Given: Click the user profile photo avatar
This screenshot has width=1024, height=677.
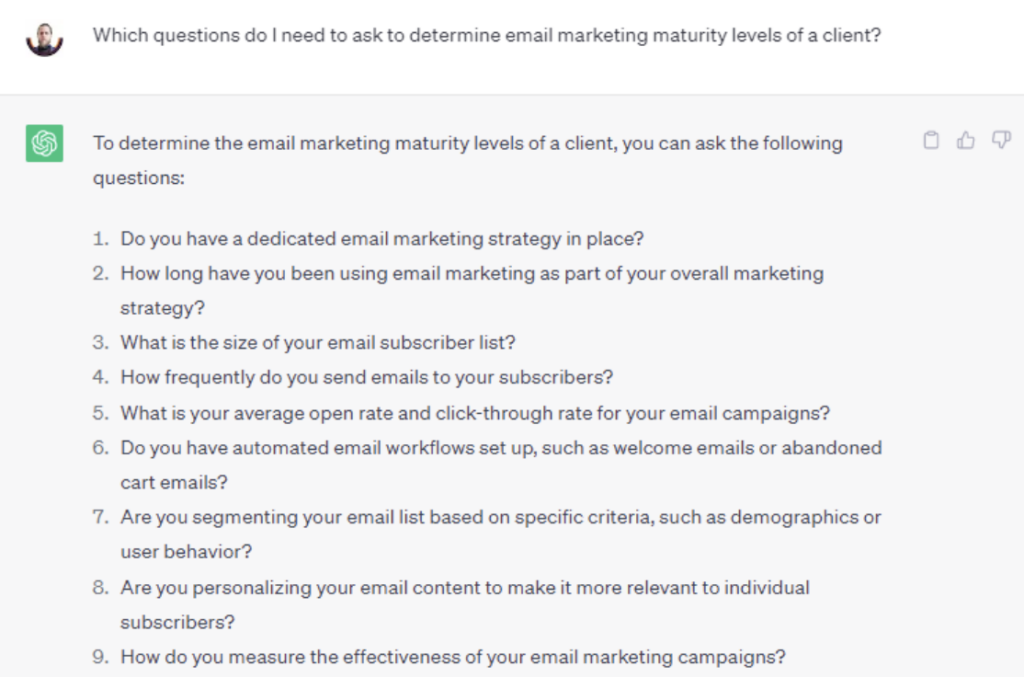Looking at the screenshot, I should click(44, 38).
